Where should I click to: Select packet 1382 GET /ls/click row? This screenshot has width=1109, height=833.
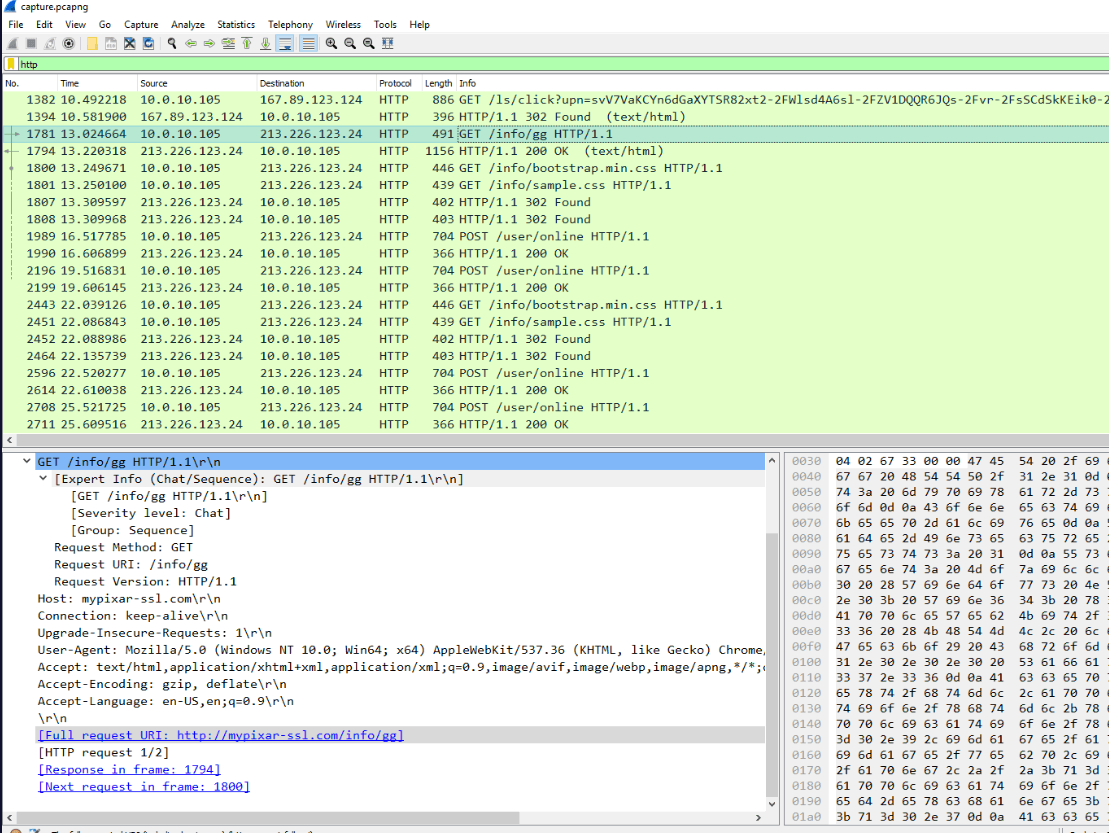pyautogui.click(x=555, y=100)
